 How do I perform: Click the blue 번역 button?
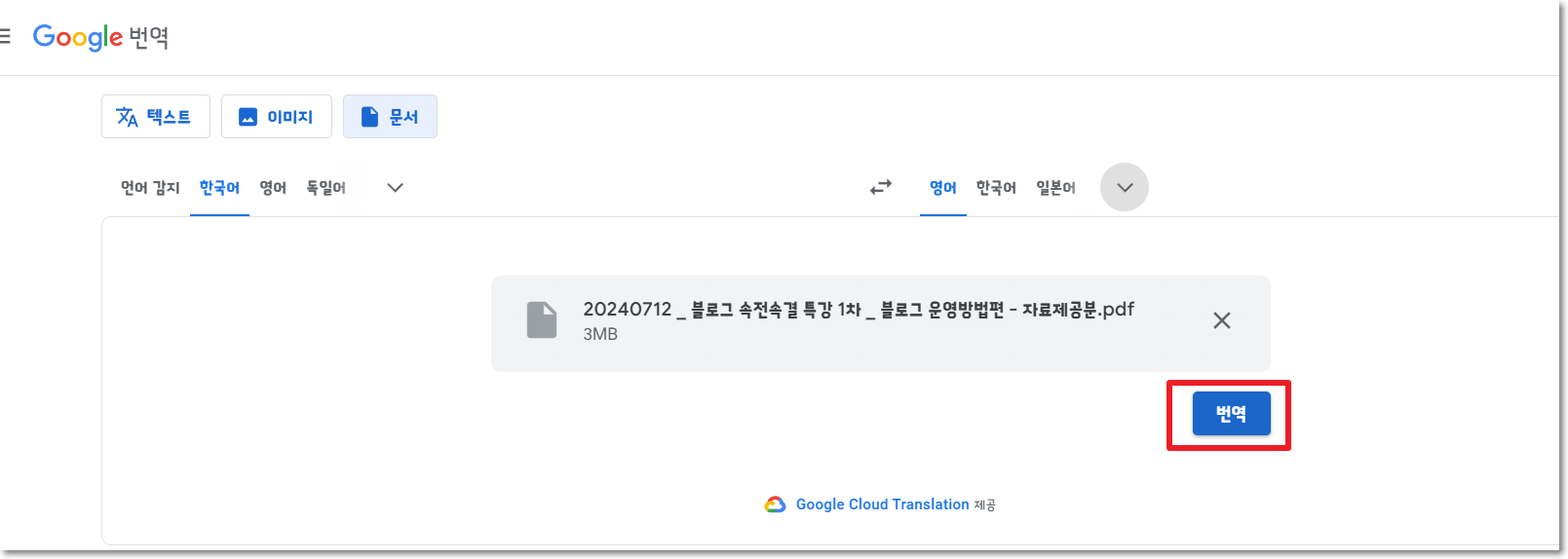pyautogui.click(x=1232, y=414)
